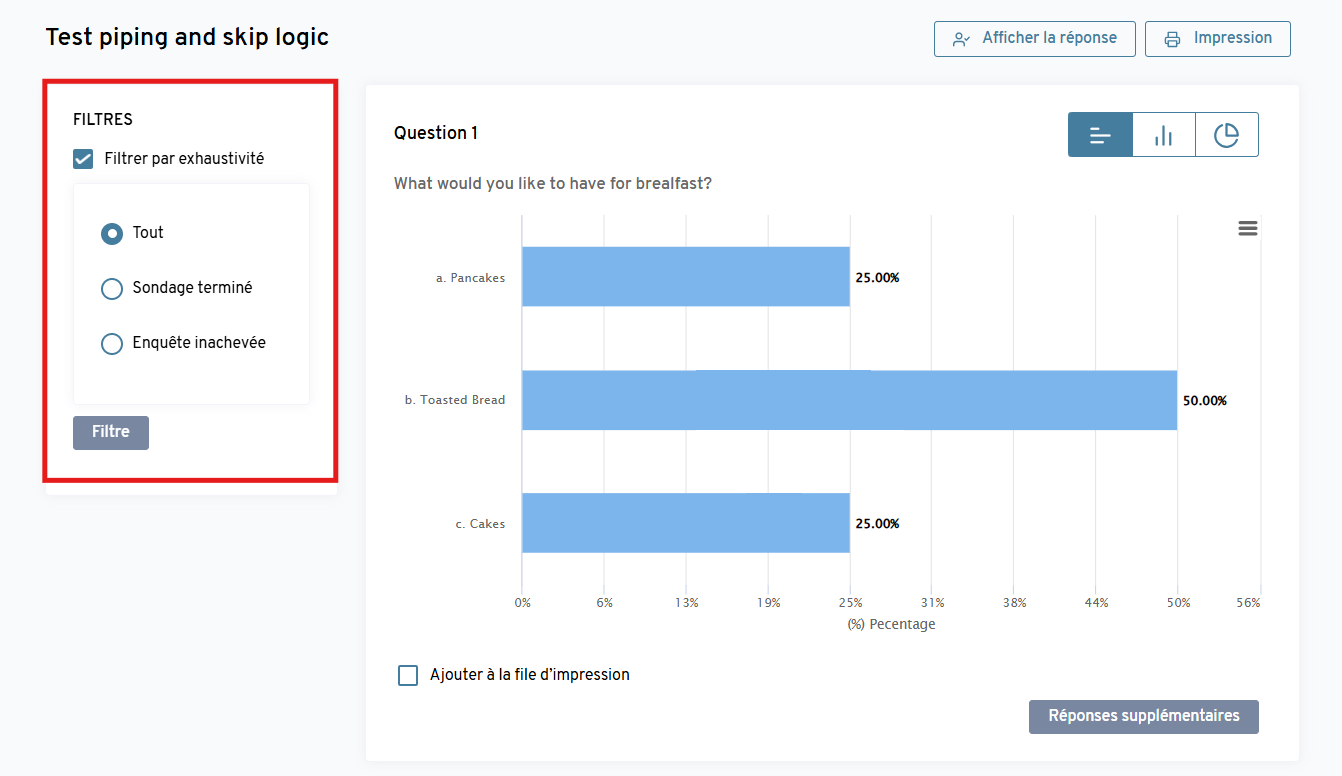Uncheck Filtrer par exhaustivité checkbox

(84, 159)
